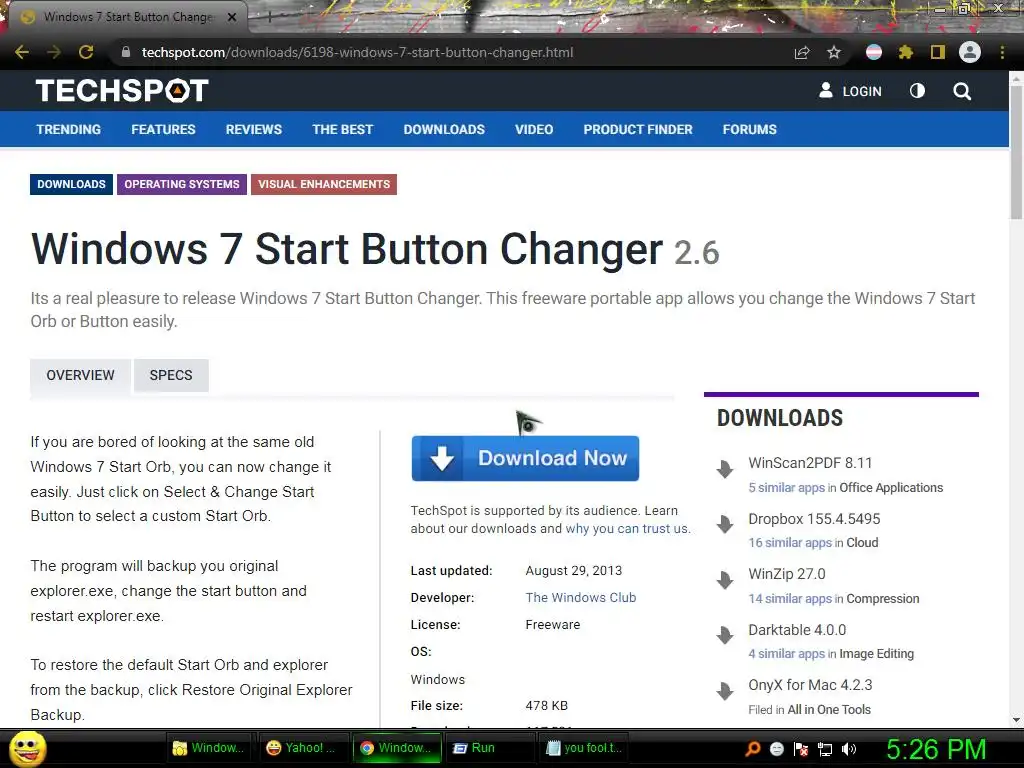Screen dimensions: 1024x768
Task: Open the browser side panel icon
Action: (938, 52)
